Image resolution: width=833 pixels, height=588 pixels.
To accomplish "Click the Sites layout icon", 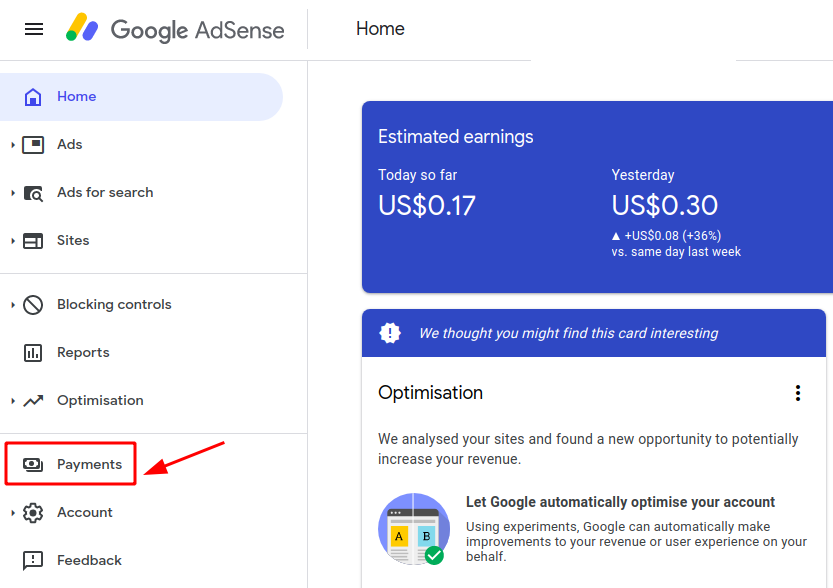I will (33, 241).
